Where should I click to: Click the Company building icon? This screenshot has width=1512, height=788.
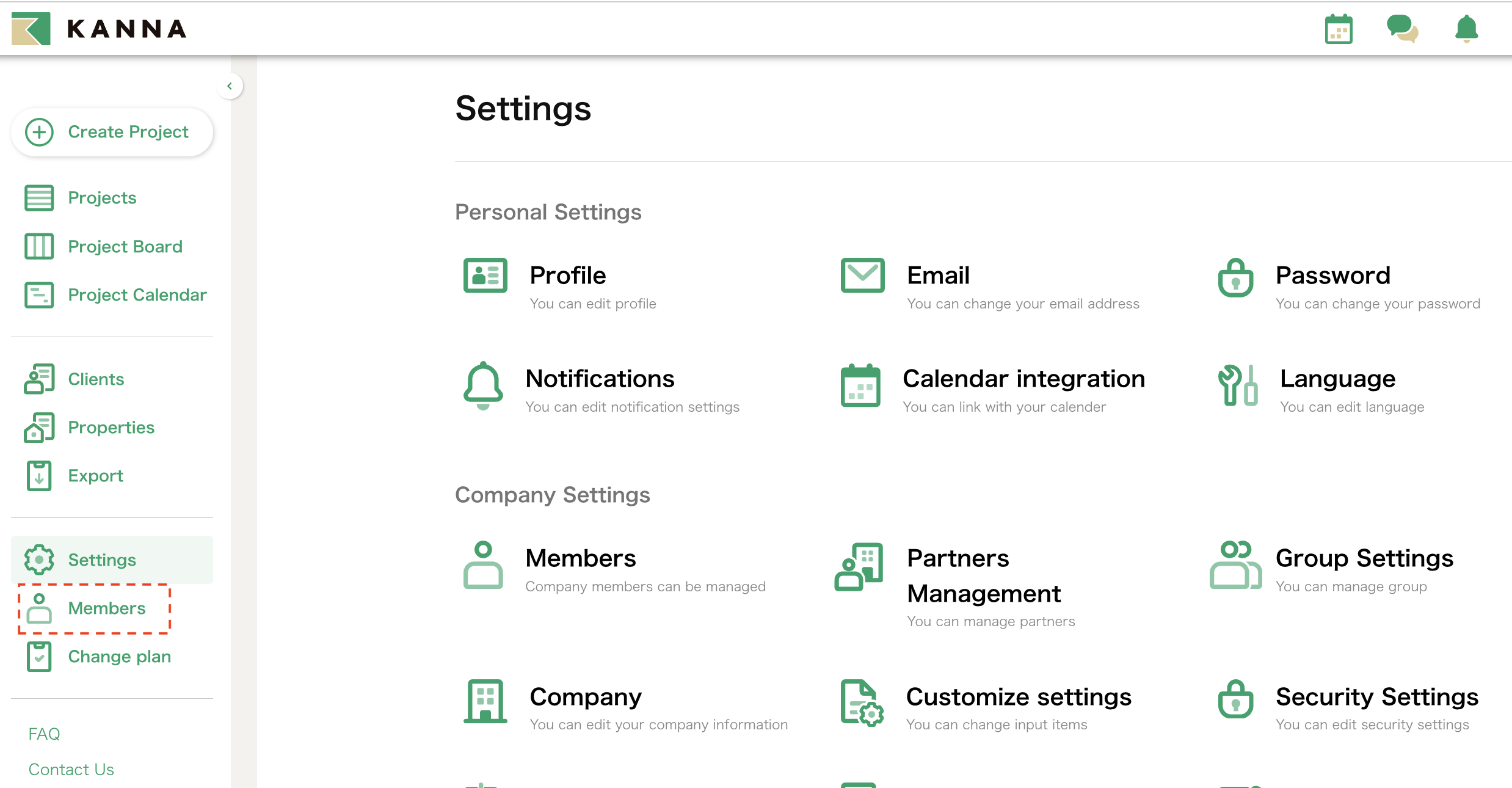485,701
